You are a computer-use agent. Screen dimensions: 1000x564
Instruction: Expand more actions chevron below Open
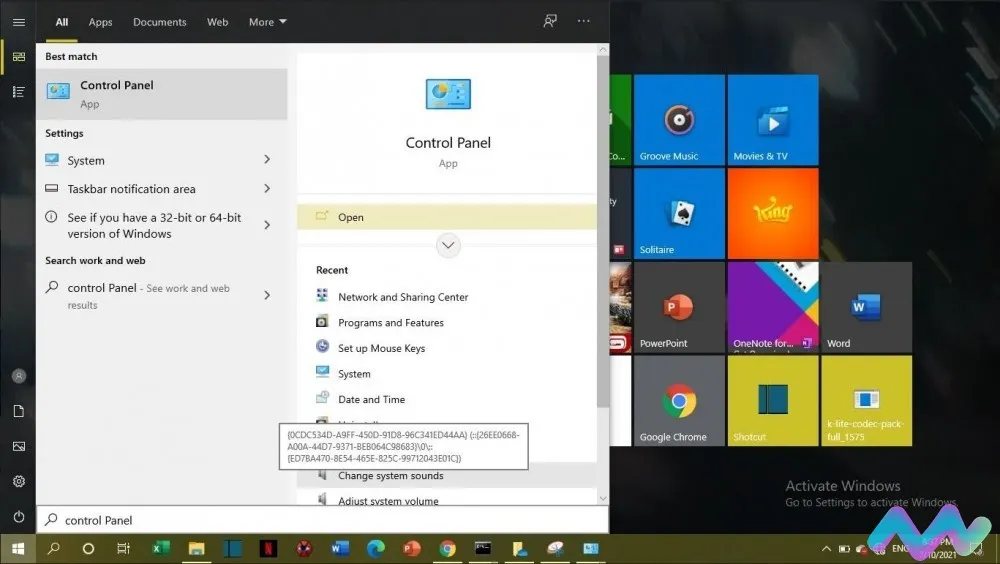pyautogui.click(x=448, y=245)
